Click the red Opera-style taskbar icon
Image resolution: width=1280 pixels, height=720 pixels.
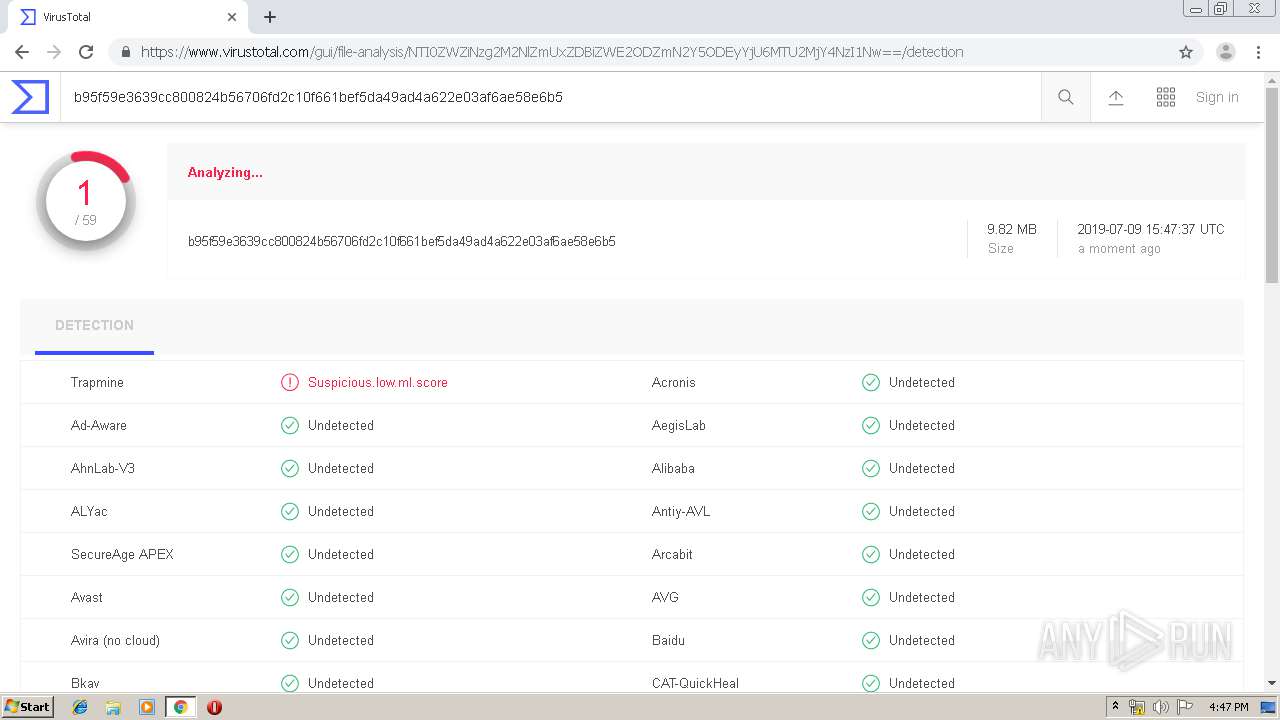[x=214, y=707]
